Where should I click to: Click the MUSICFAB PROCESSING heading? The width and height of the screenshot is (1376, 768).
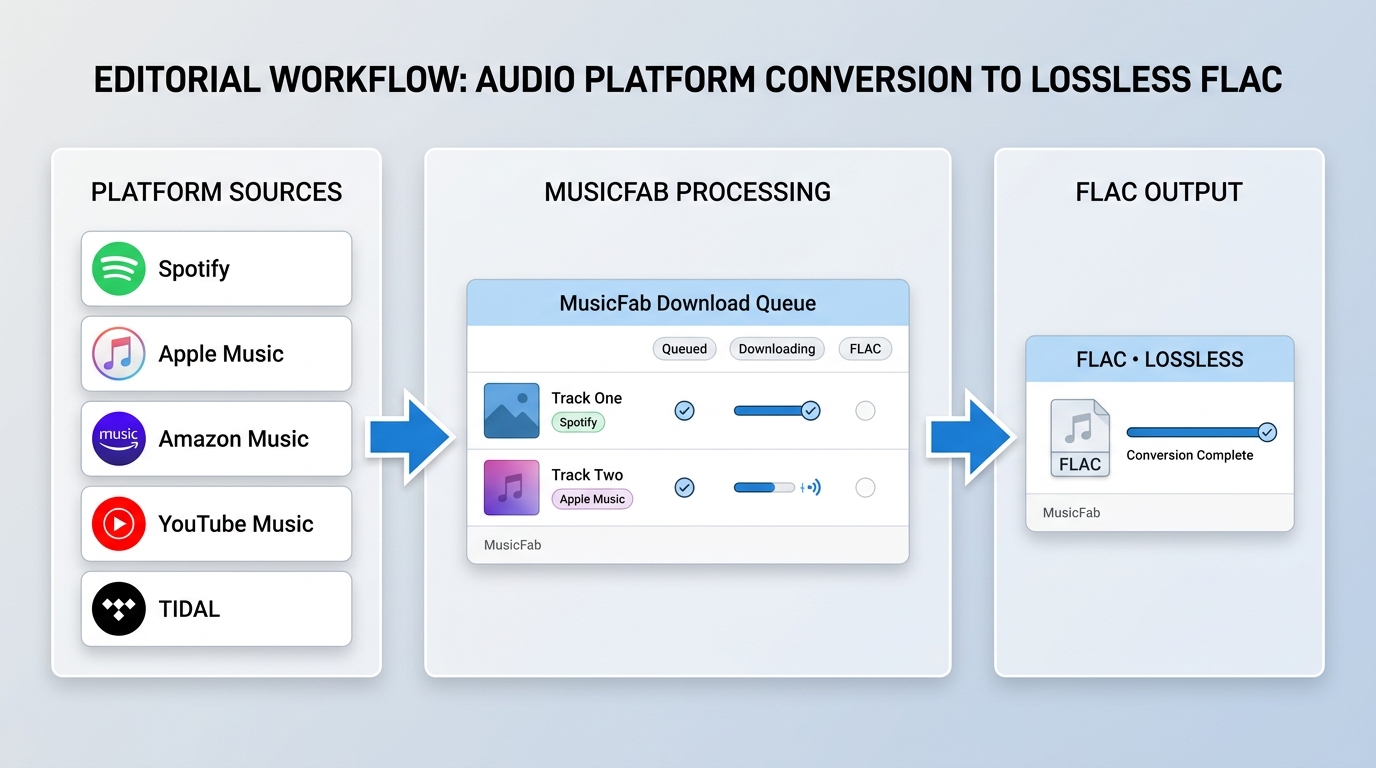(x=688, y=192)
